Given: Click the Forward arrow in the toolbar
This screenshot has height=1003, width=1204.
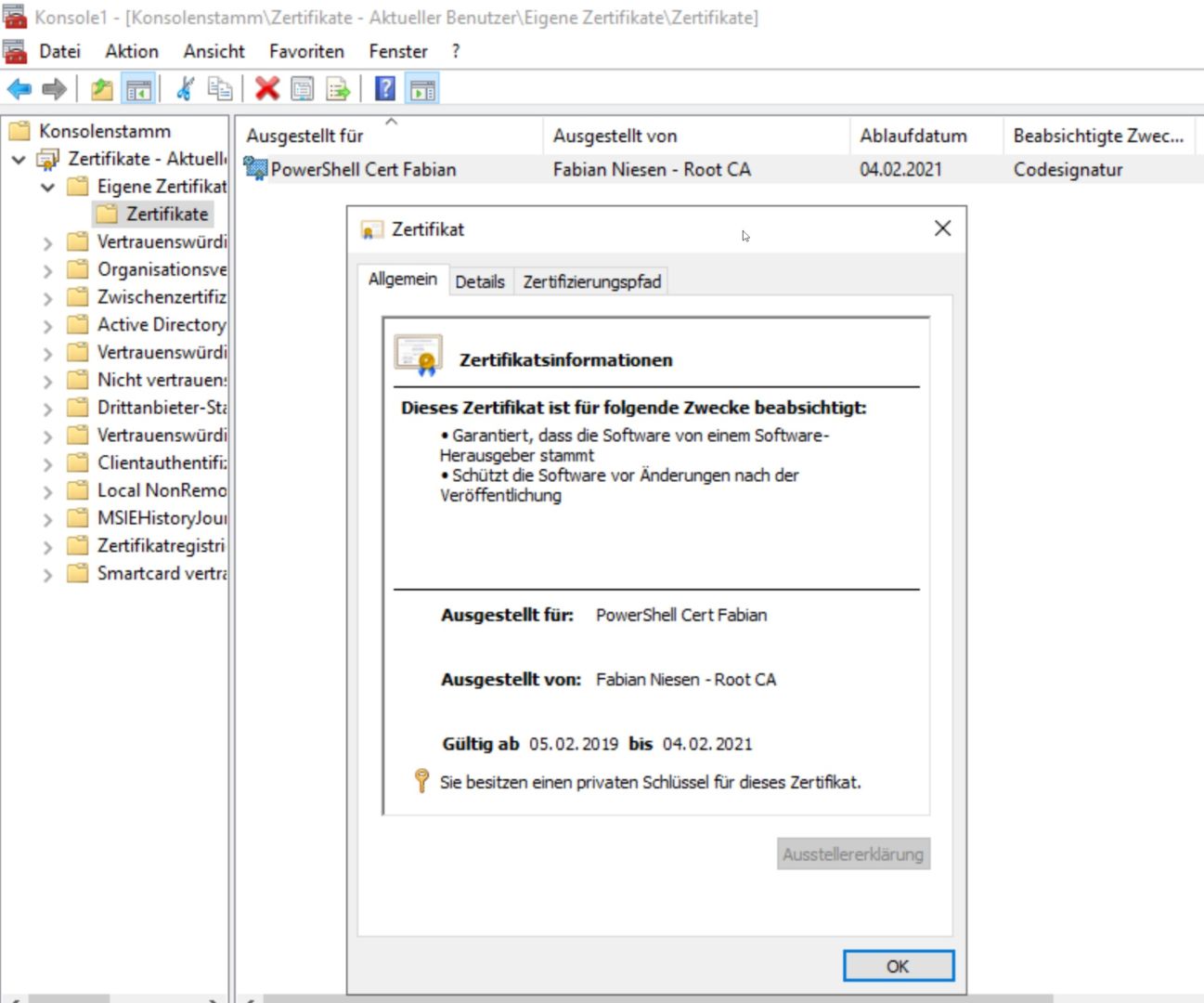Looking at the screenshot, I should pyautogui.click(x=55, y=89).
